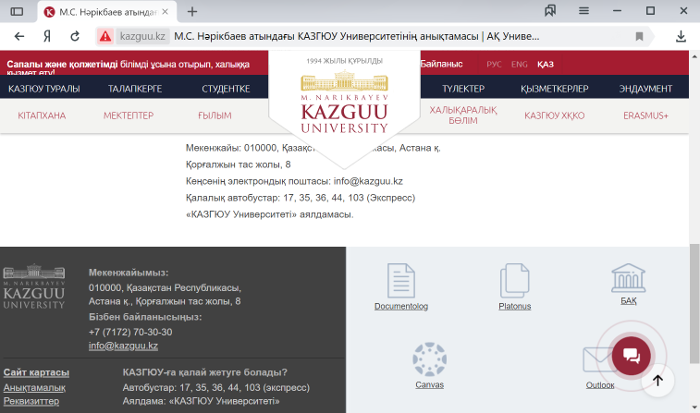This screenshot has height=413, width=700.
Task: Click the KAZGUU University header logo
Action: click(344, 104)
